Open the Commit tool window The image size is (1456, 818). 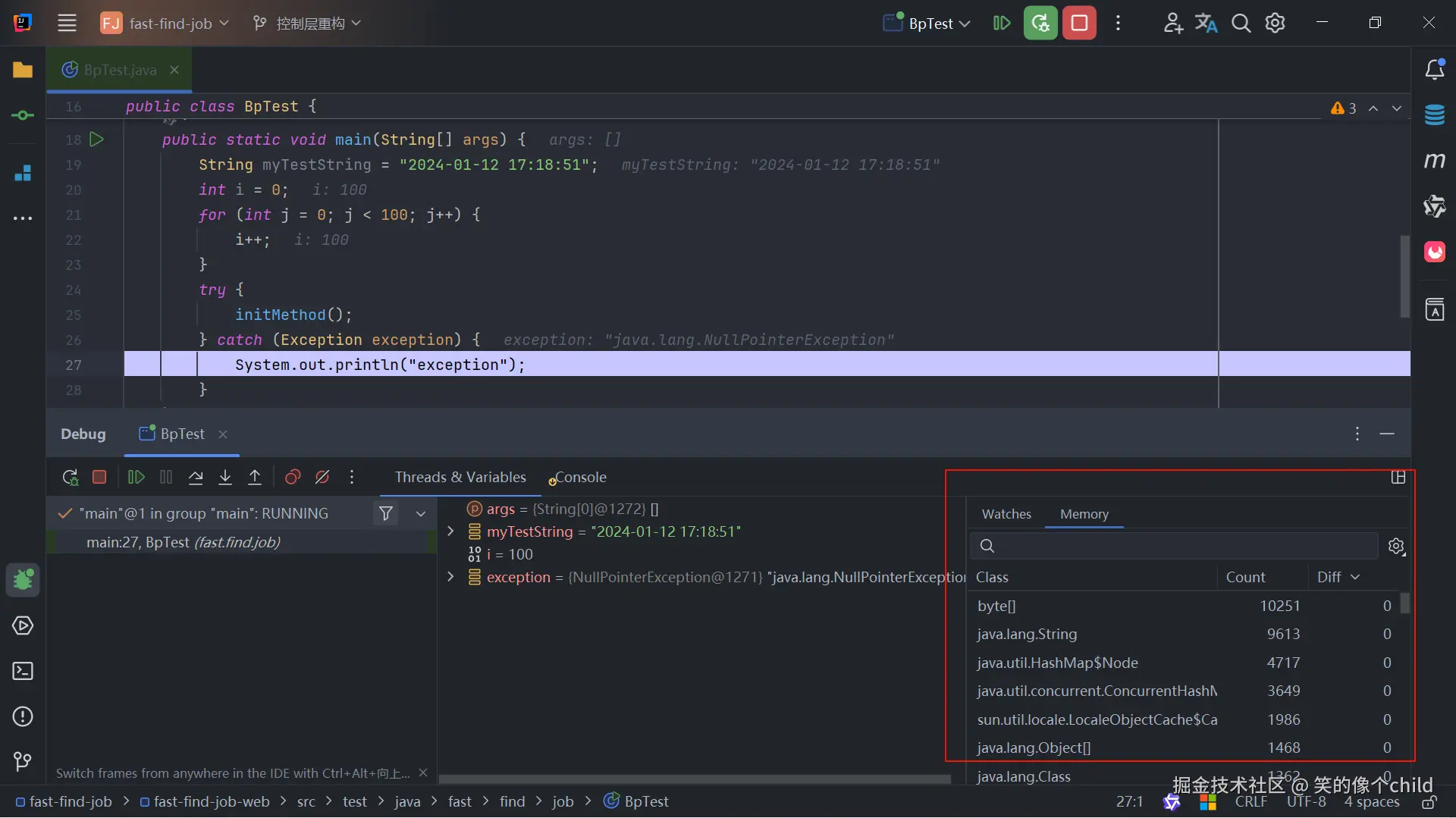23,115
